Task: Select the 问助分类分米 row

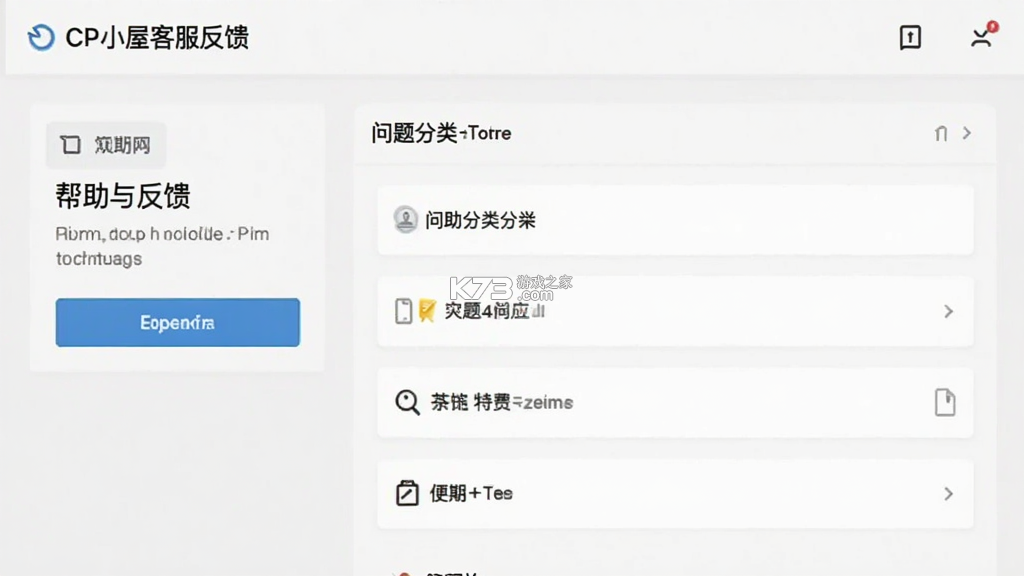Action: 675,220
